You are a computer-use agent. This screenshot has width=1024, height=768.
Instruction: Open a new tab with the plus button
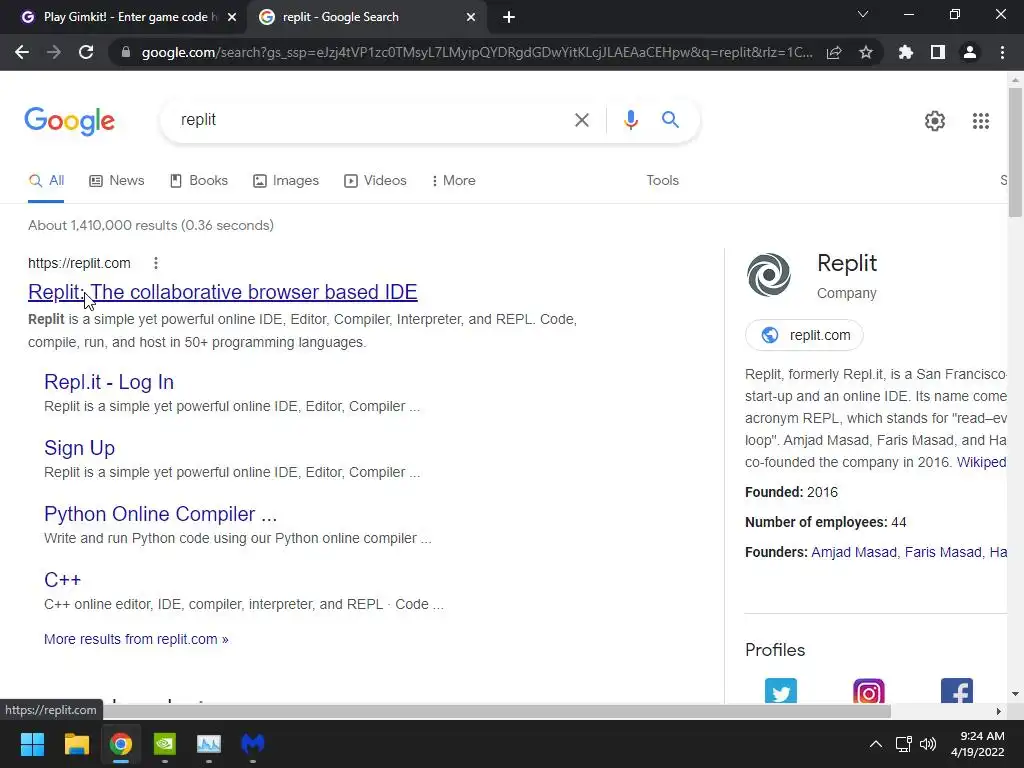[x=509, y=18]
